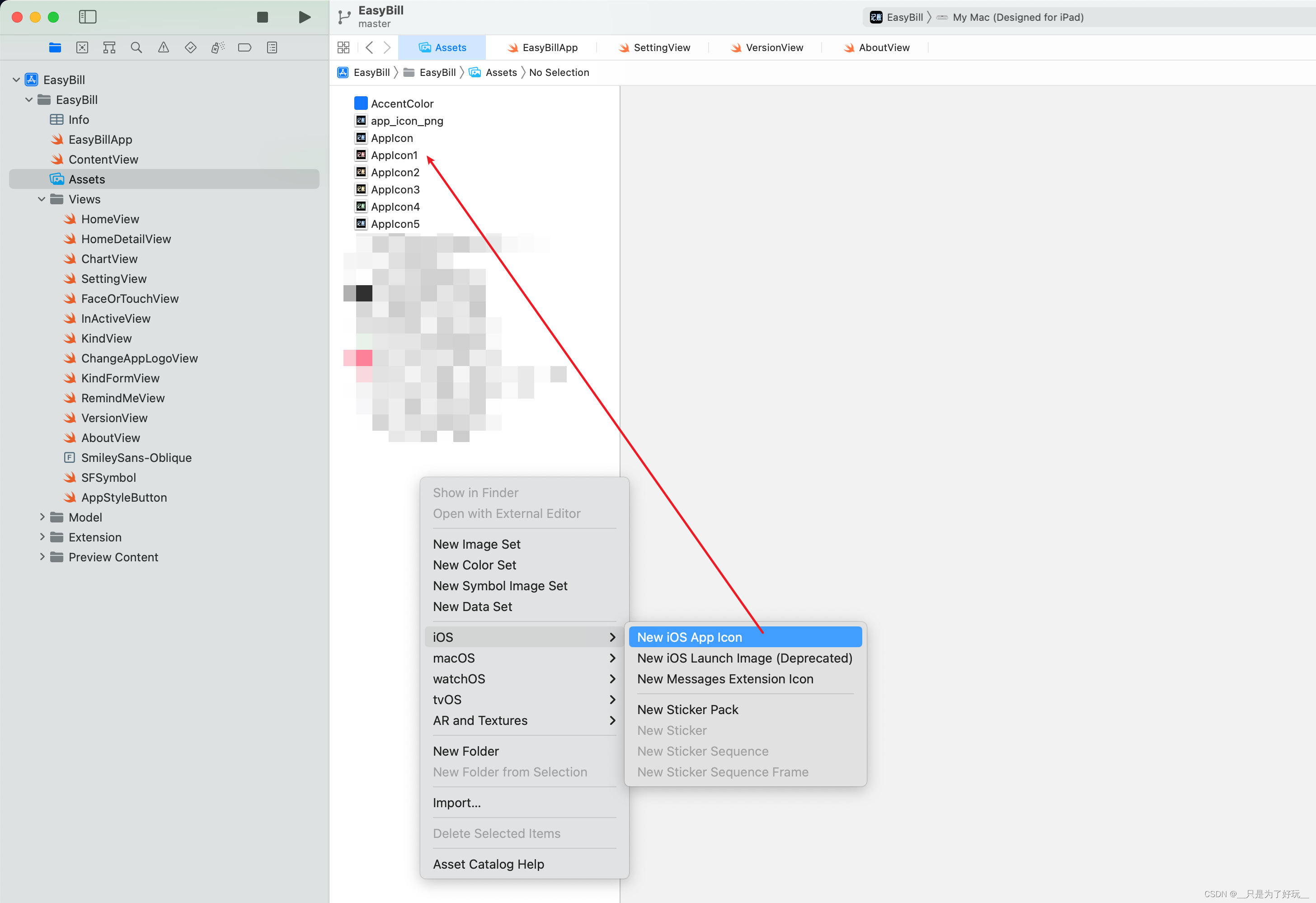The image size is (1316, 903).
Task: Open the Report navigator
Action: [x=273, y=47]
